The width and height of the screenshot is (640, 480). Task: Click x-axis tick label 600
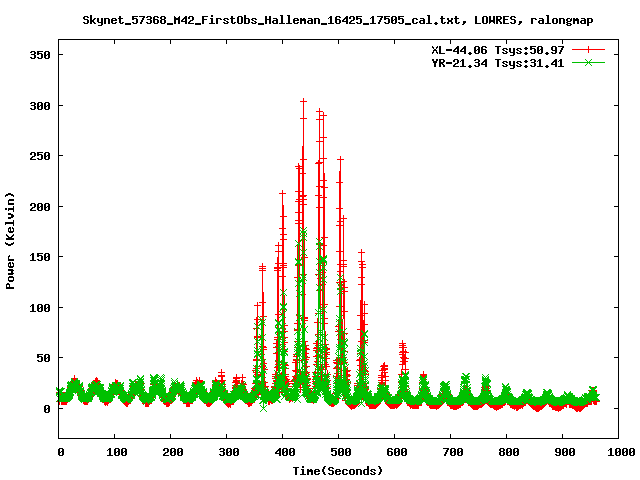click(x=397, y=452)
